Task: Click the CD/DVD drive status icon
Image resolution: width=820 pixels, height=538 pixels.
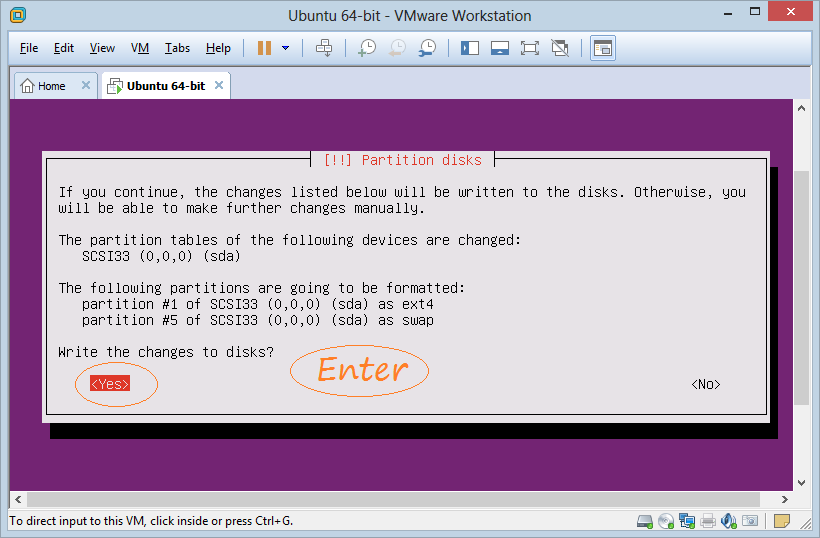Action: 666,521
